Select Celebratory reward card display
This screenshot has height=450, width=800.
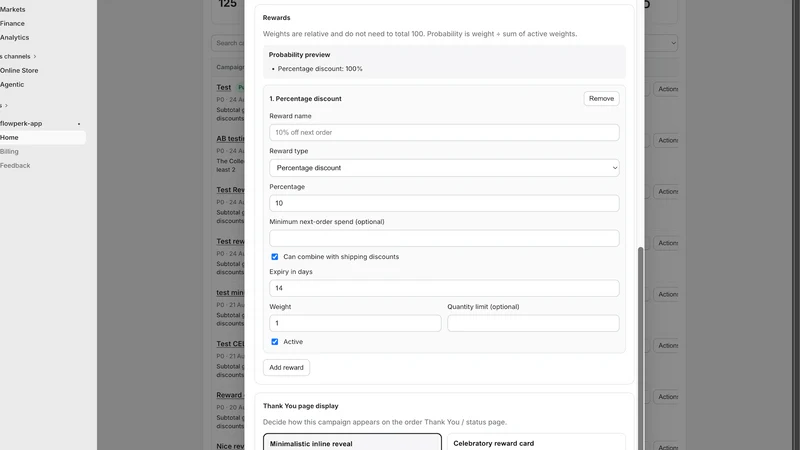(536, 442)
